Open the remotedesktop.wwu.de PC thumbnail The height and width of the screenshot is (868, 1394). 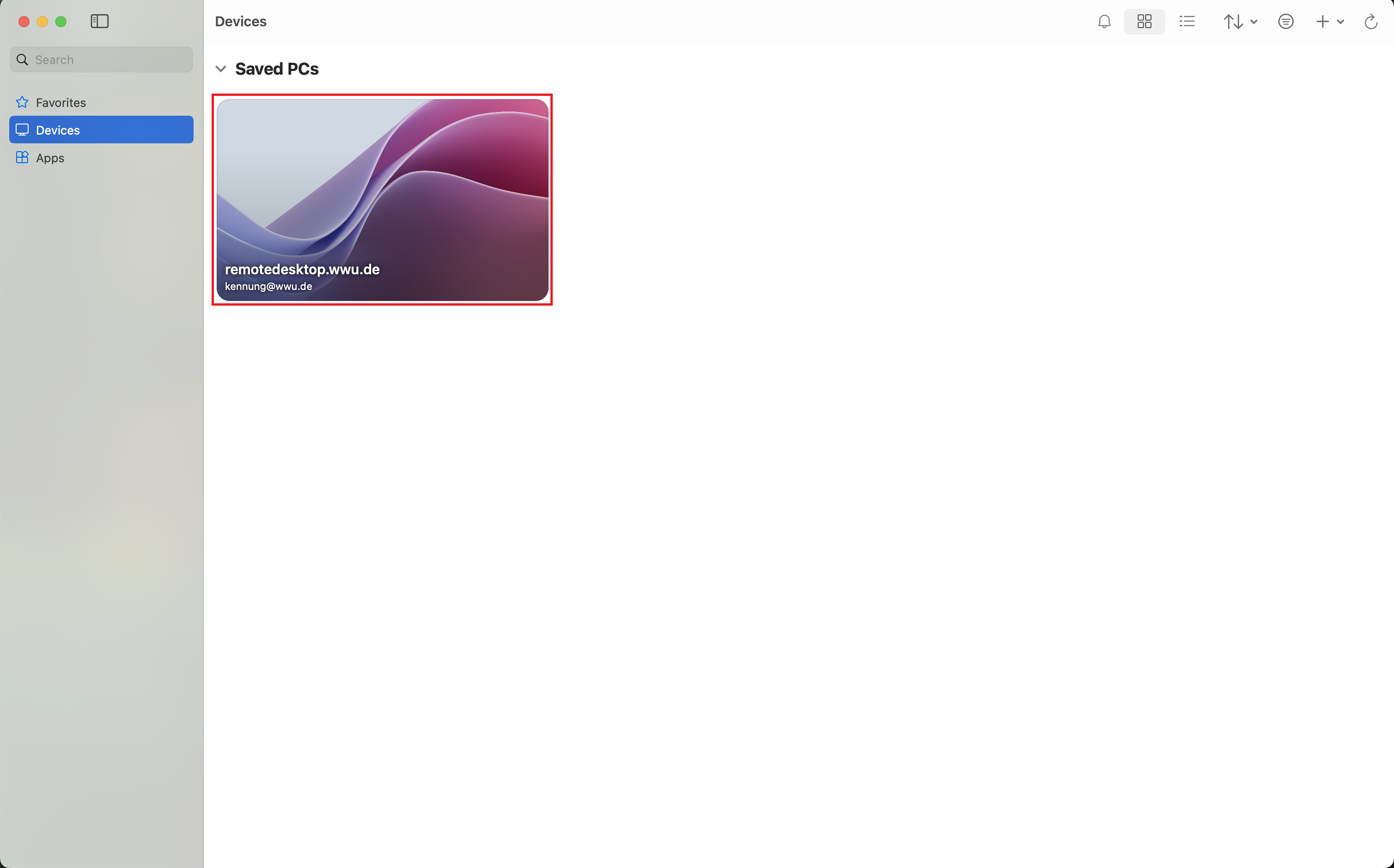[382, 199]
